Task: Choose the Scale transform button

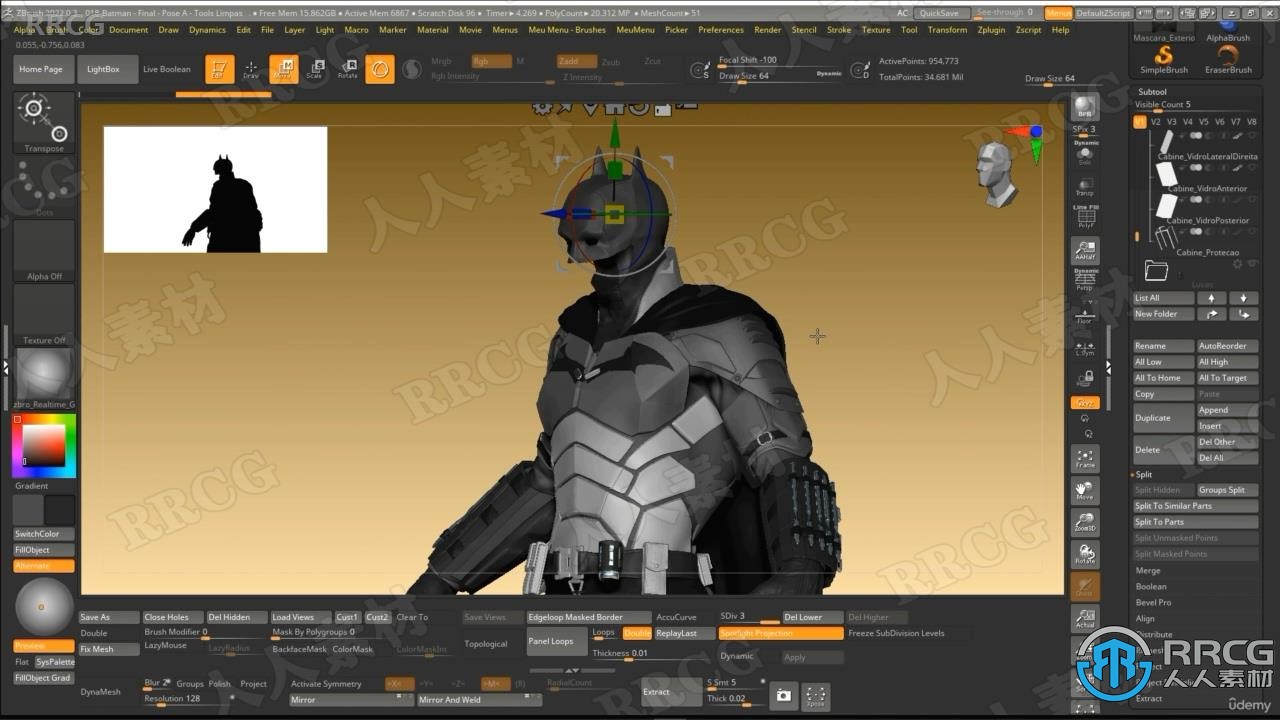Action: (315, 69)
